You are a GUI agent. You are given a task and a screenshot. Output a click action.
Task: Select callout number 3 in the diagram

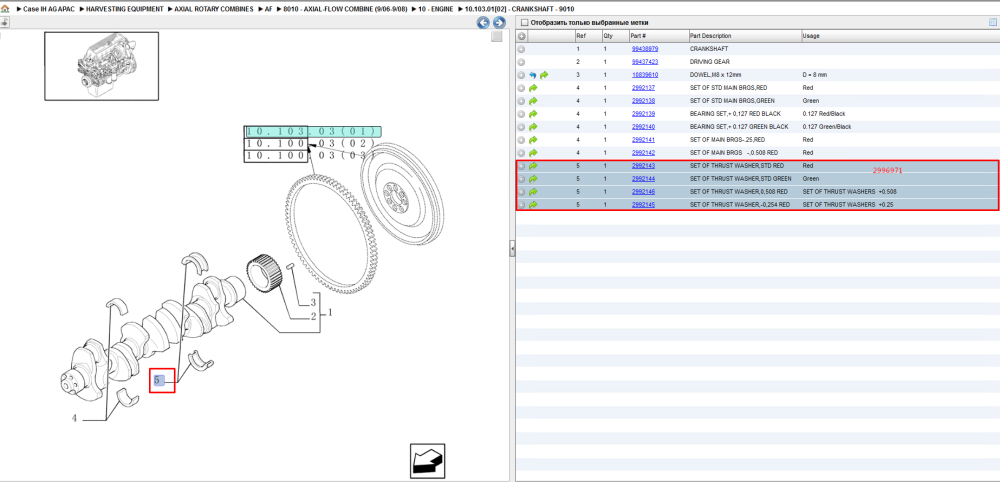coord(313,302)
